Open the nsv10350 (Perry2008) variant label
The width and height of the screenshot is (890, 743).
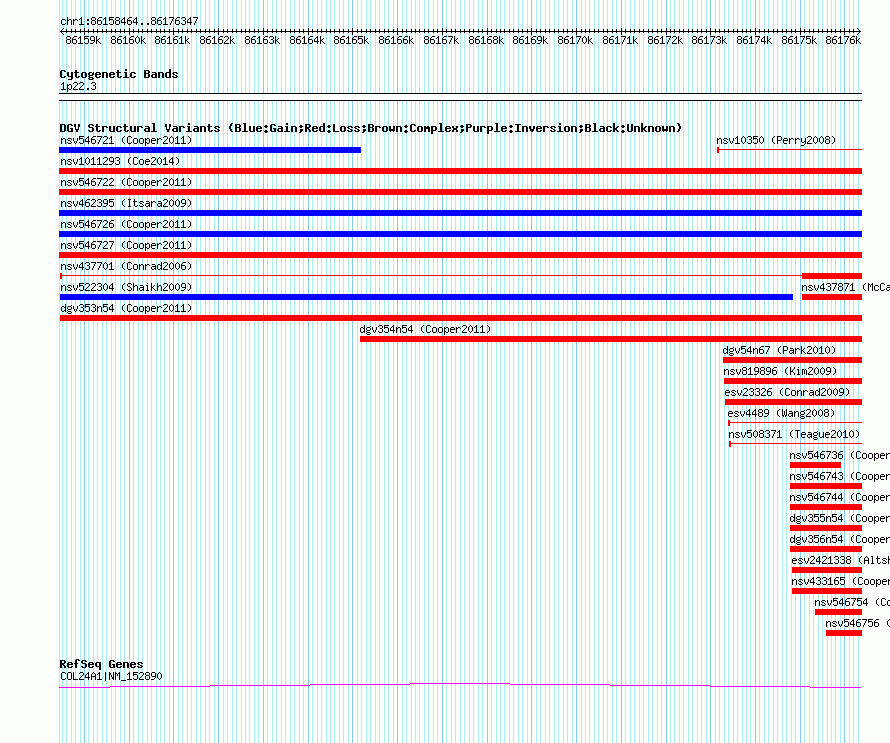click(x=776, y=140)
